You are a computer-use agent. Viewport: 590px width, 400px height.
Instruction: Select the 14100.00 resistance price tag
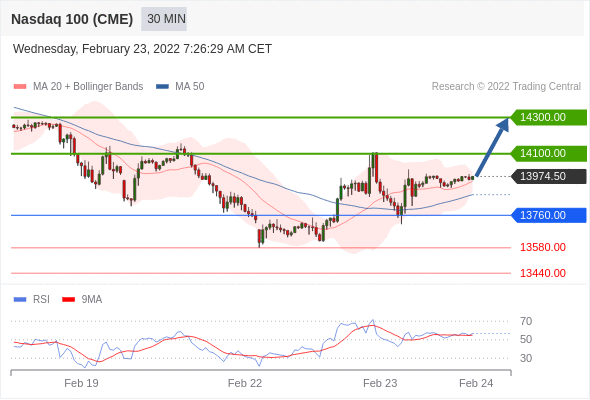pos(549,154)
